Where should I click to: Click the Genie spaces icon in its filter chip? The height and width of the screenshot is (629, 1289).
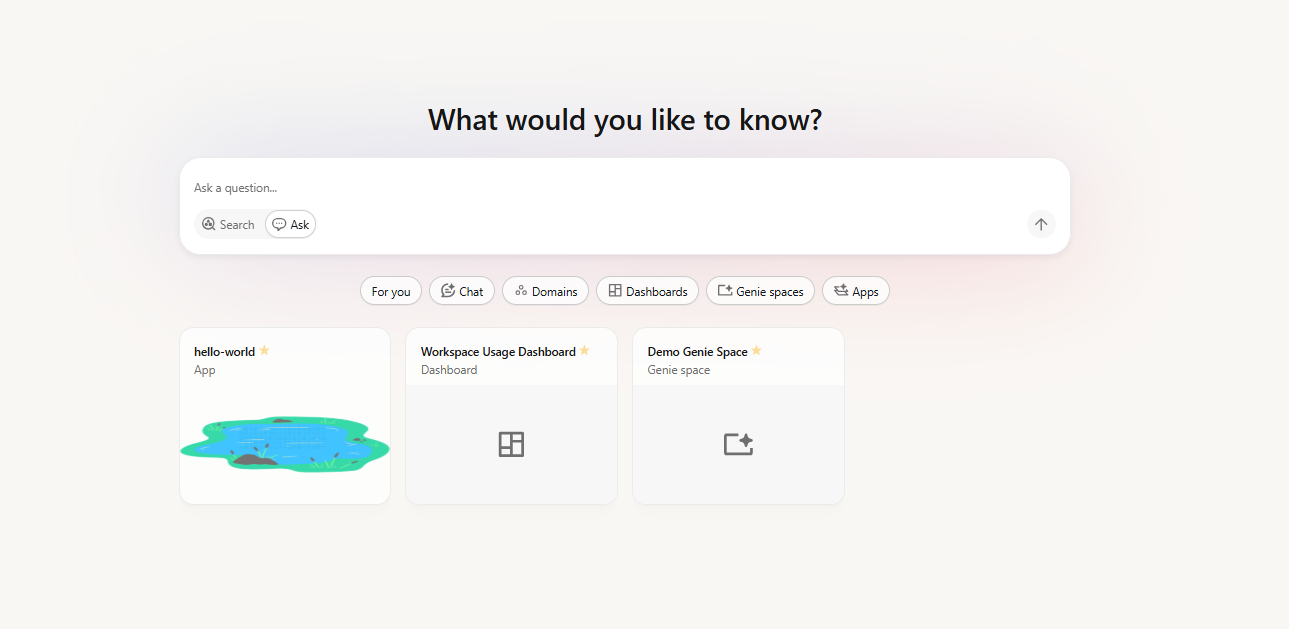coord(723,290)
